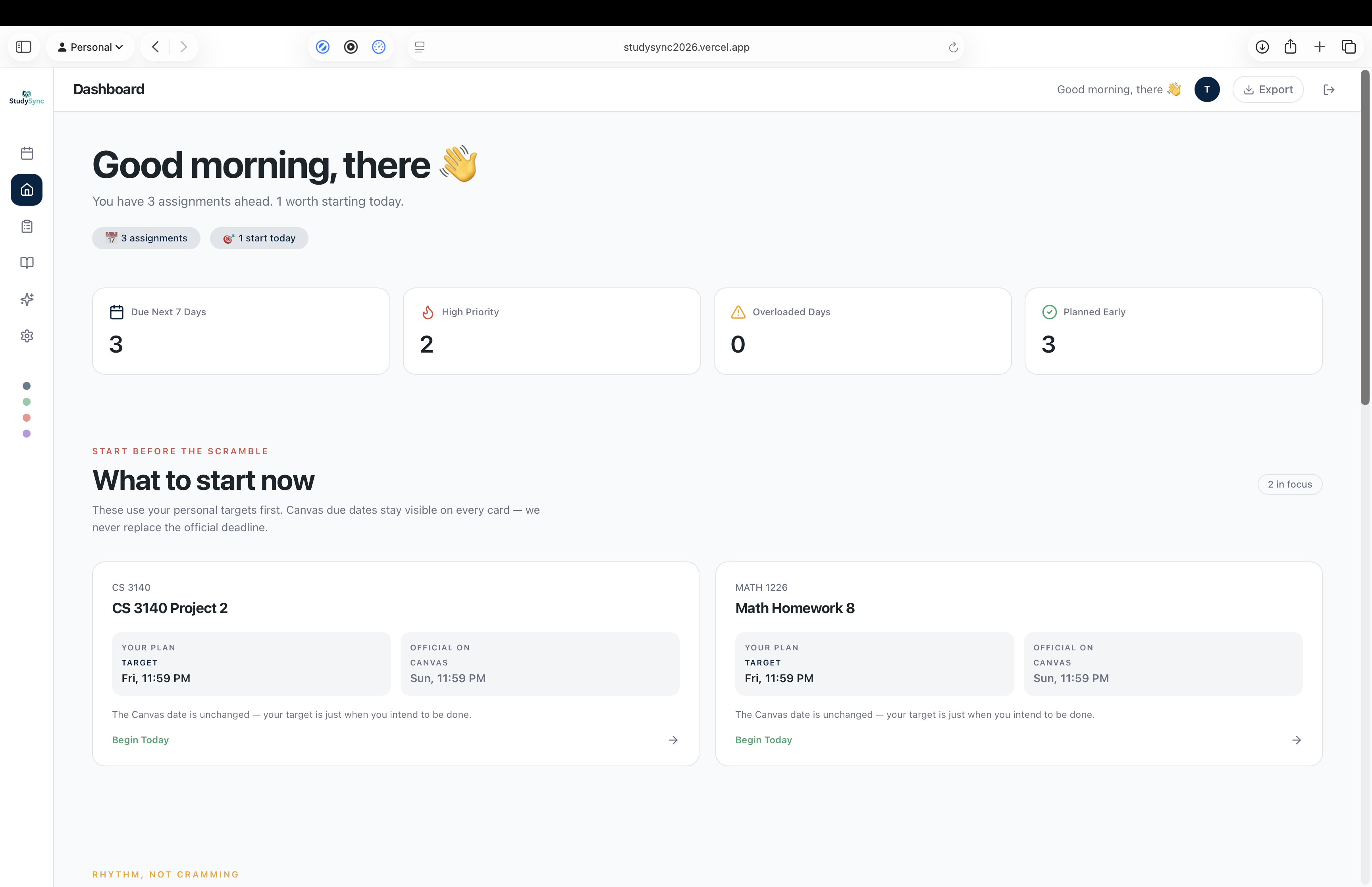Select the home dashboard sidebar icon
Image resolution: width=1372 pixels, height=887 pixels.
[x=27, y=189]
